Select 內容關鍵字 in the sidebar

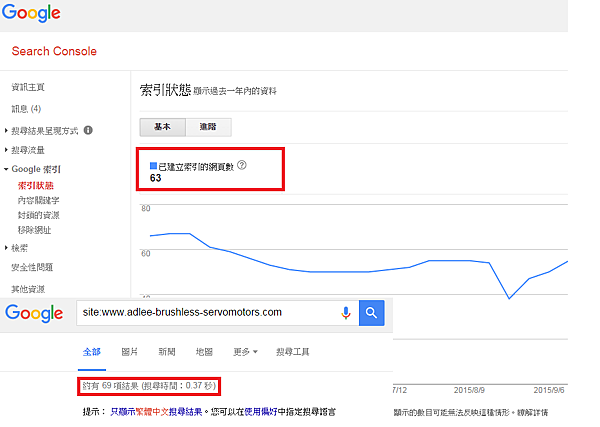38,200
